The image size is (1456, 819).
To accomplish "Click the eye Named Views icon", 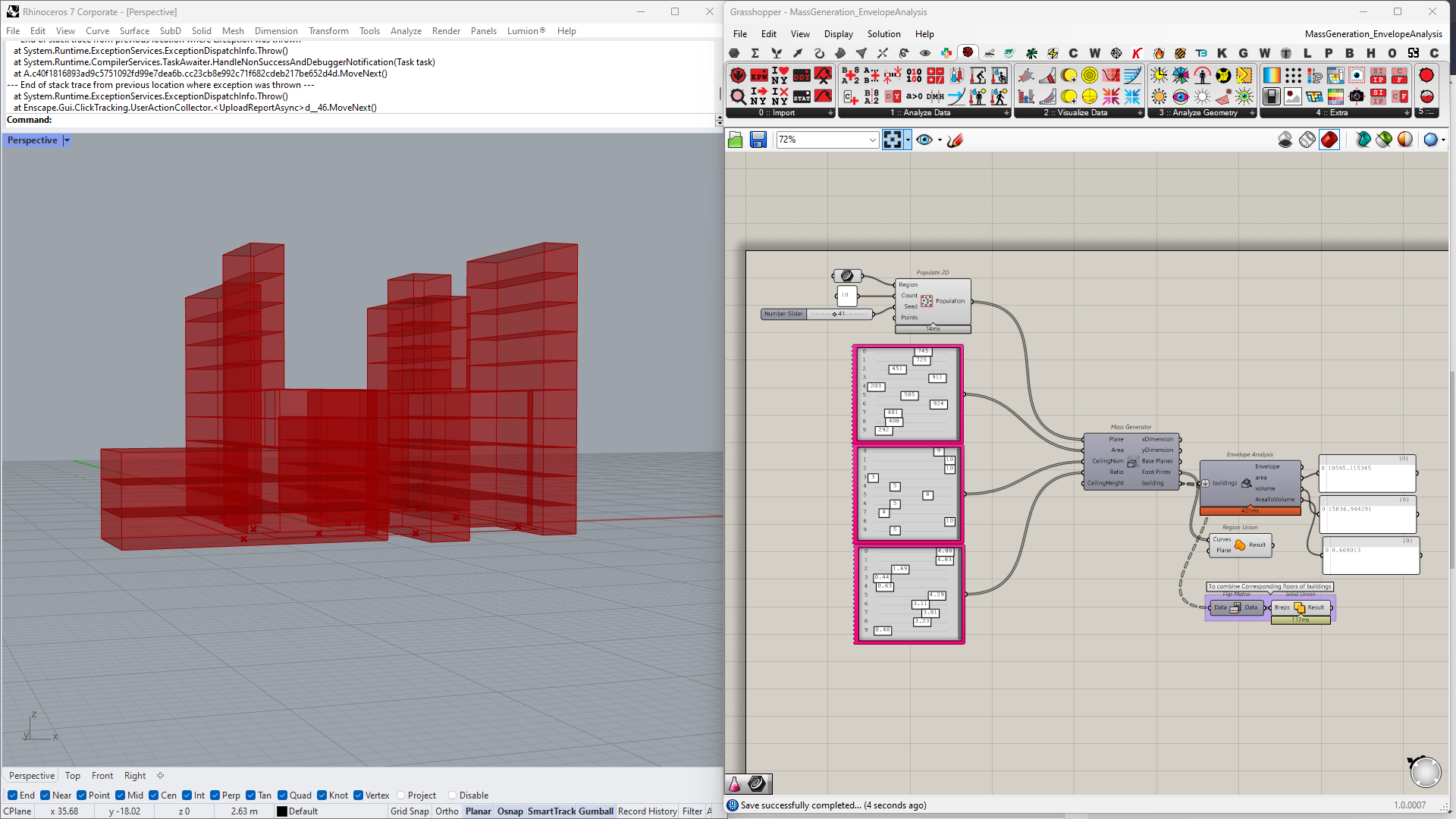I will click(924, 140).
